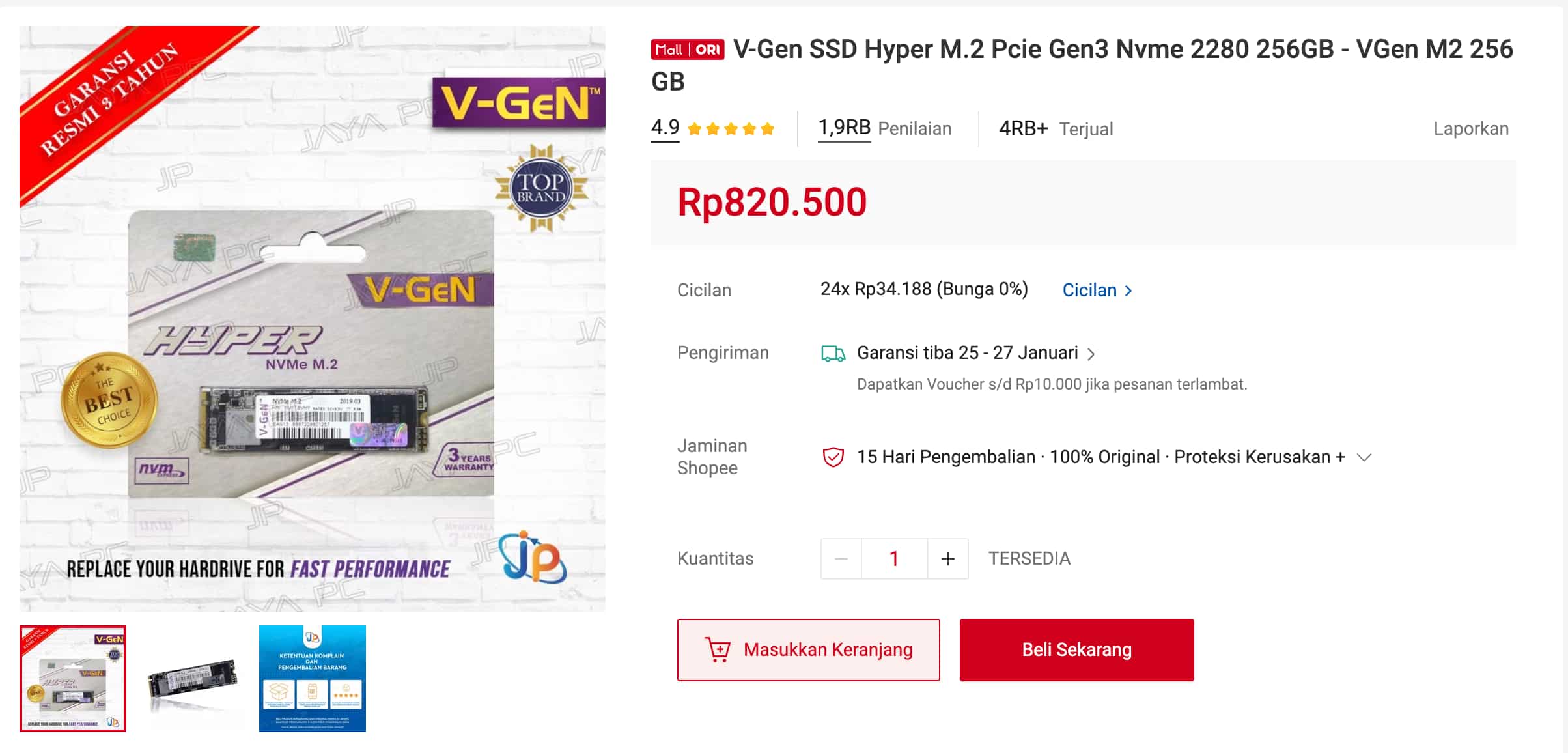Image resolution: width=1568 pixels, height=753 pixels.
Task: Click the main V-Gen product image
Action: coord(313,319)
